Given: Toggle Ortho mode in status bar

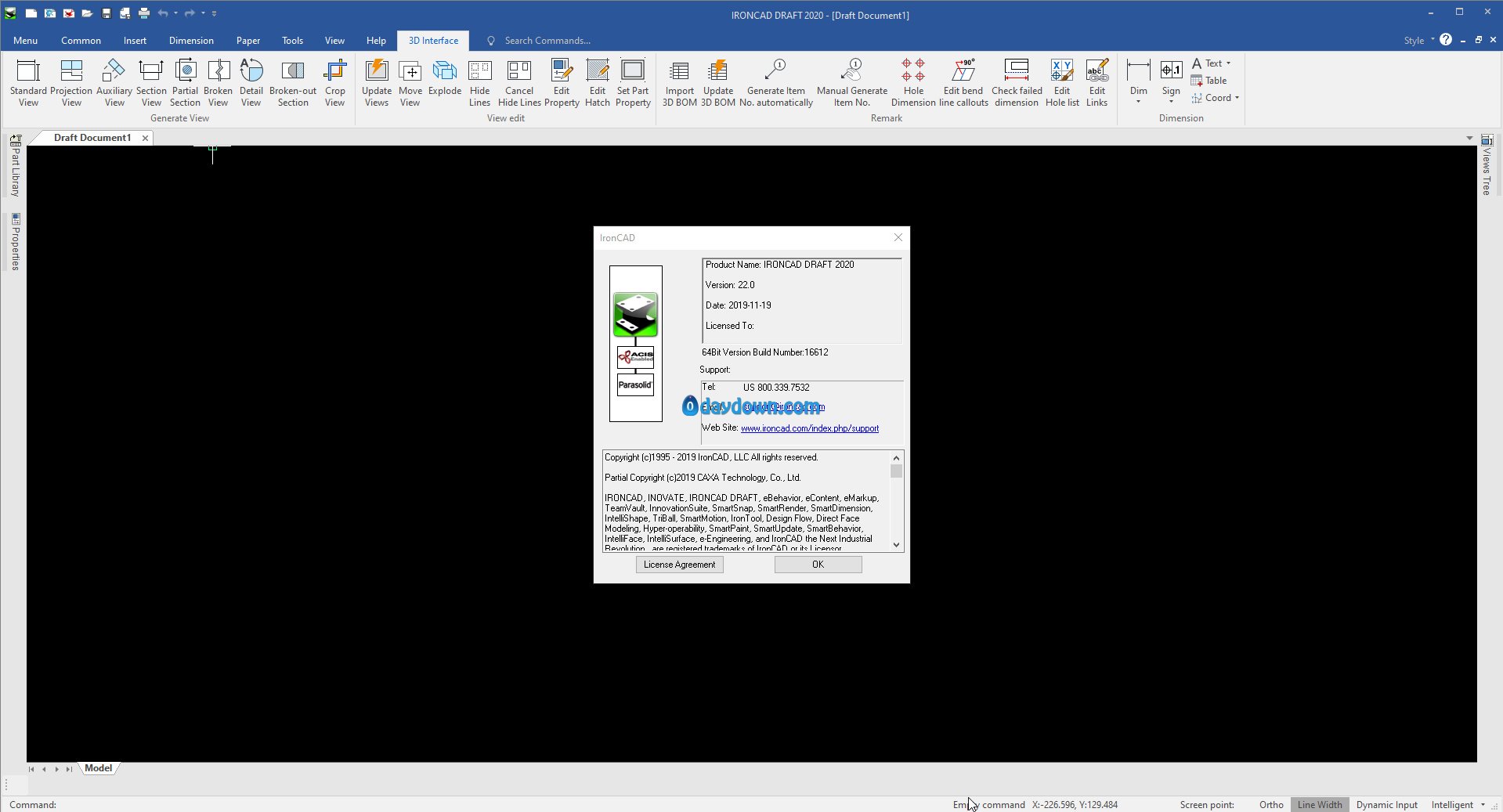Looking at the screenshot, I should [x=1271, y=804].
